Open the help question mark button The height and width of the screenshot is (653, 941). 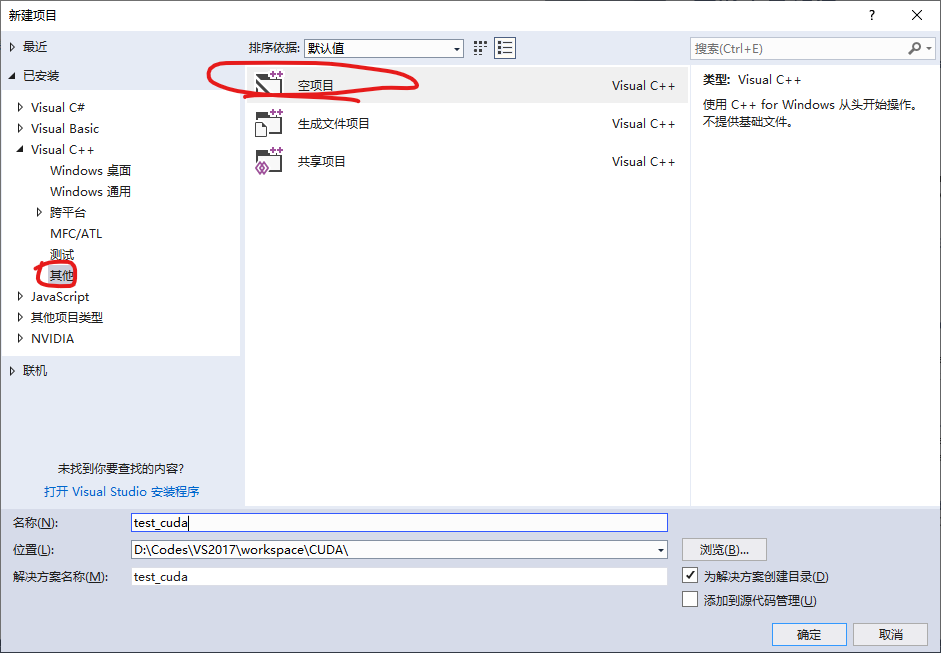pyautogui.click(x=872, y=16)
